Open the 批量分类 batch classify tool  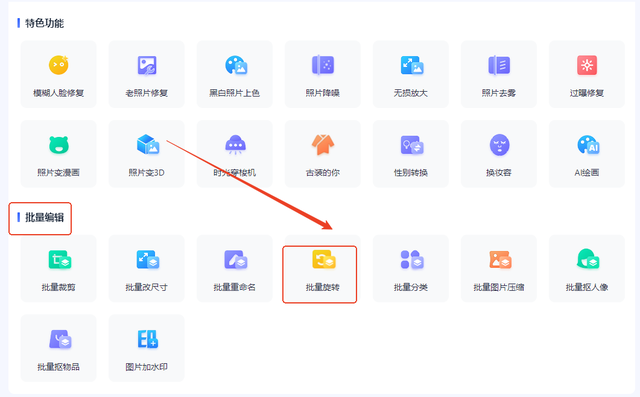coord(411,268)
